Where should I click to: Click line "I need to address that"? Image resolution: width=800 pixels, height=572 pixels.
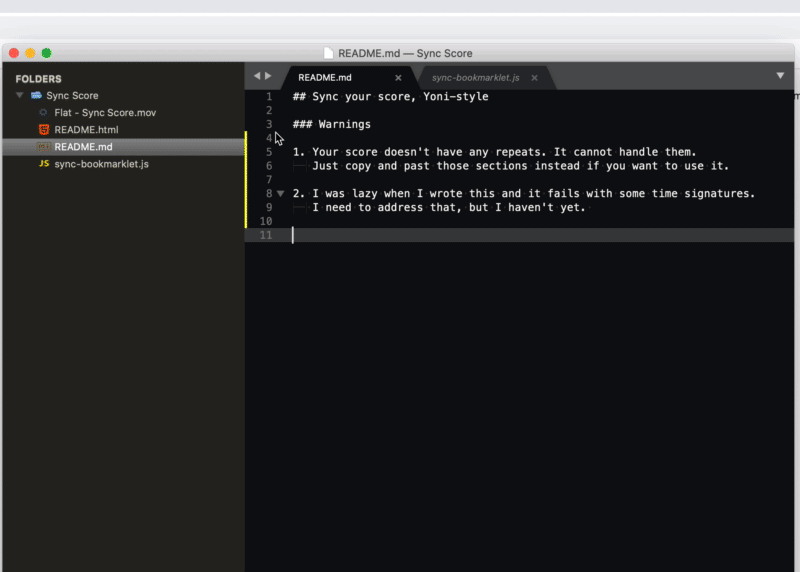pos(449,207)
